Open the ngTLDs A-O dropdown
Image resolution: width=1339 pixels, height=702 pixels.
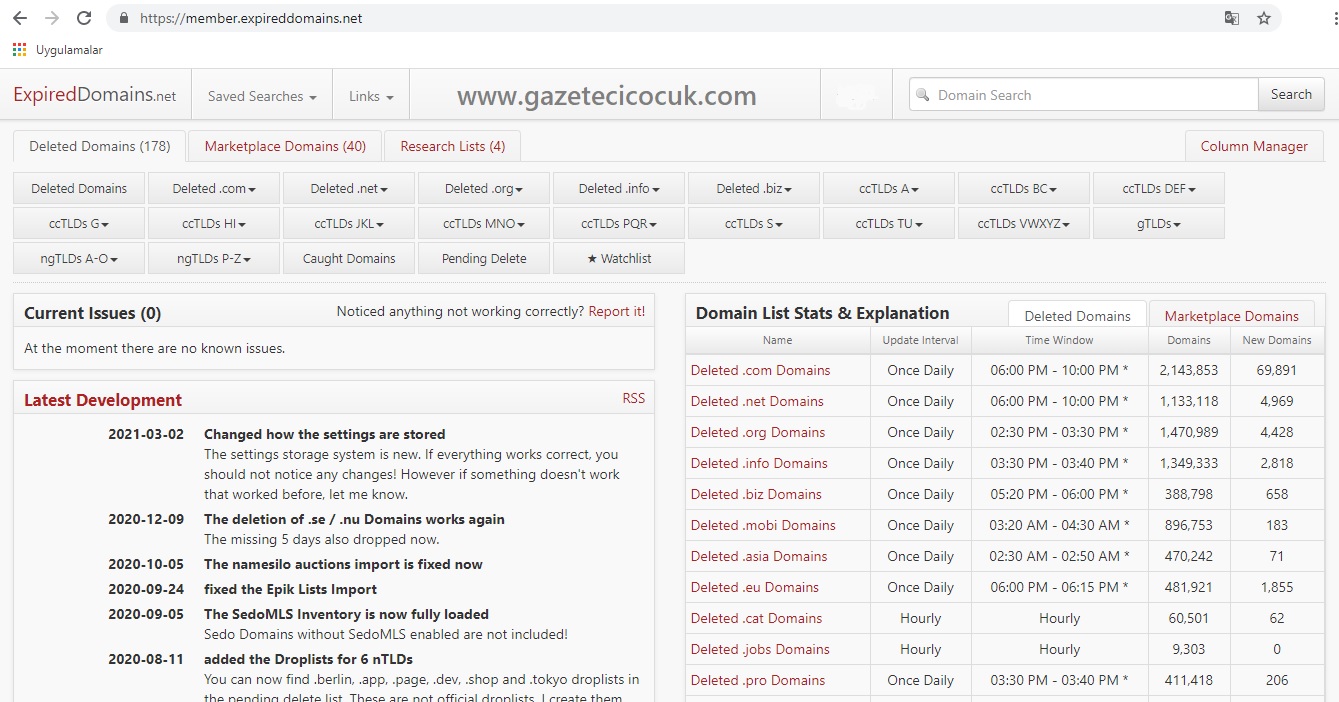click(x=79, y=258)
